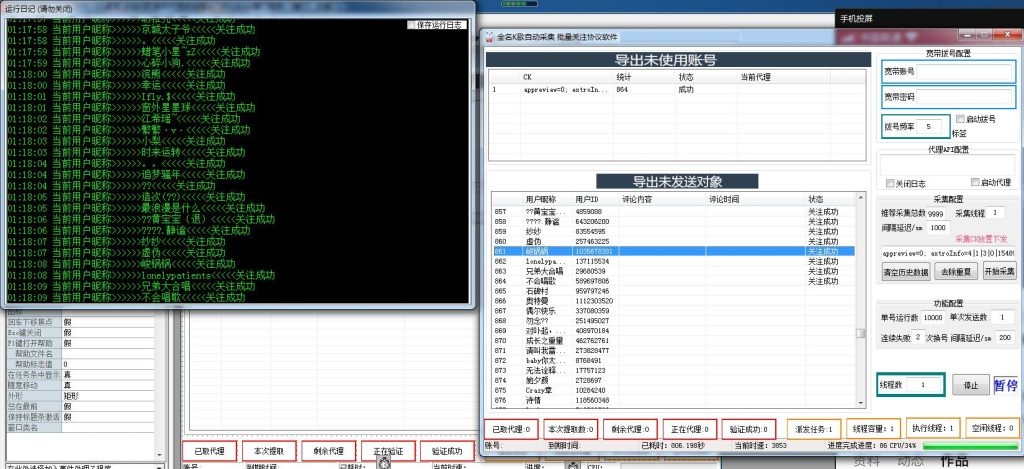The image size is (1024, 469).
Task: Toggle the 关闭日志 checkbox
Action: click(x=890, y=183)
